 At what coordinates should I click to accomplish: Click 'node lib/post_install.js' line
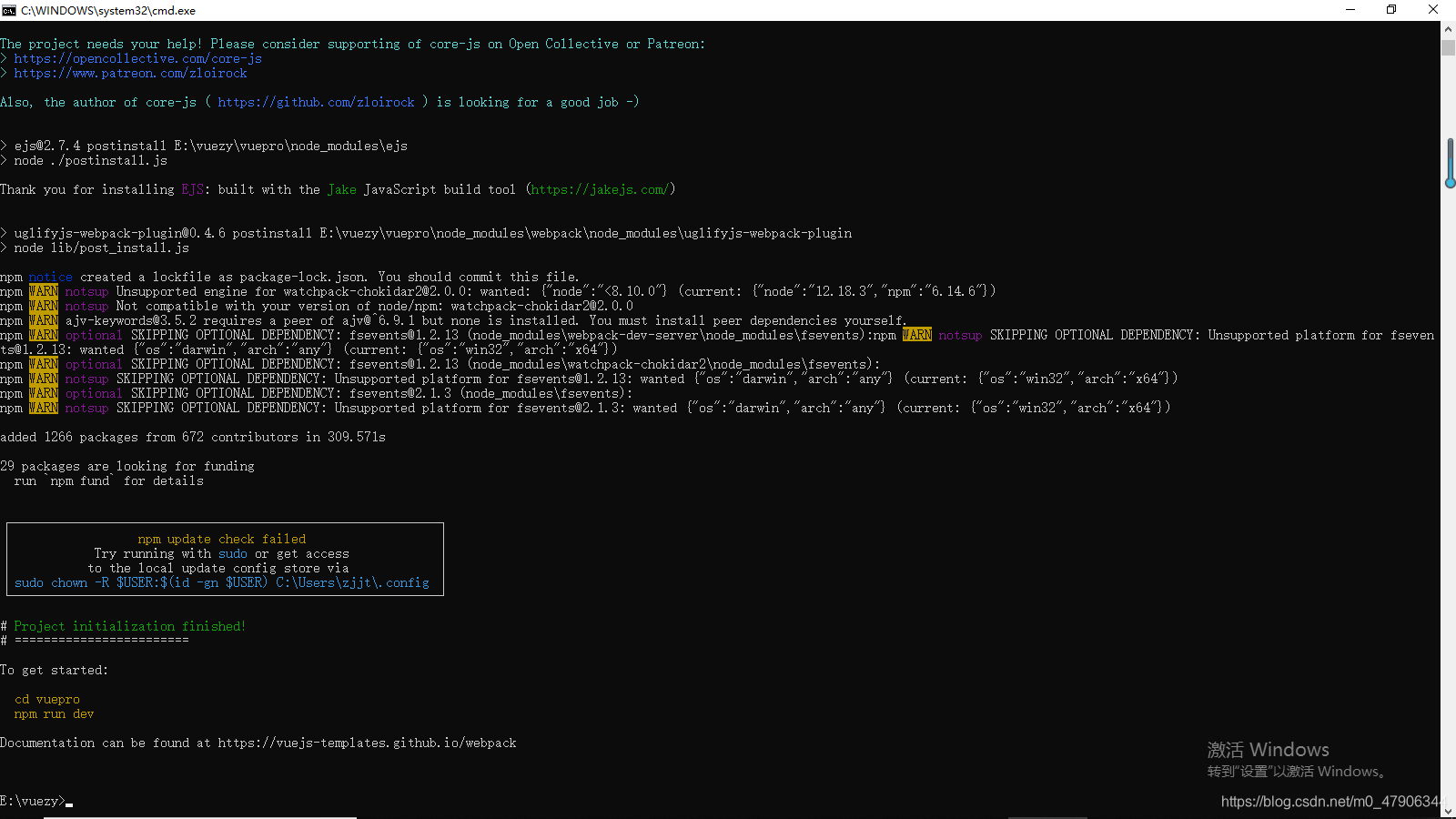95,248
